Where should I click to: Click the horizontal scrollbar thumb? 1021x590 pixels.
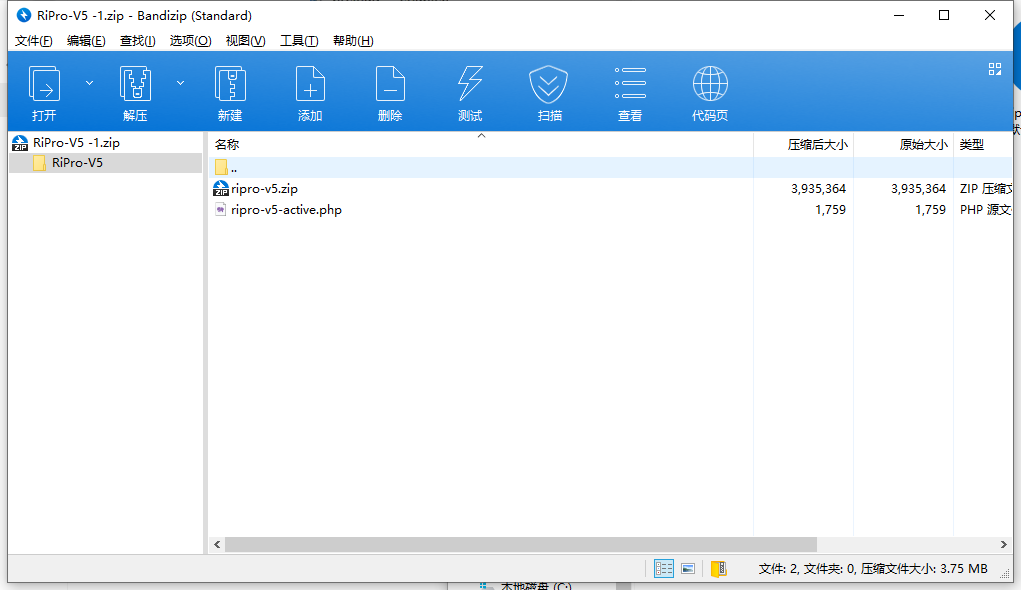coord(520,544)
